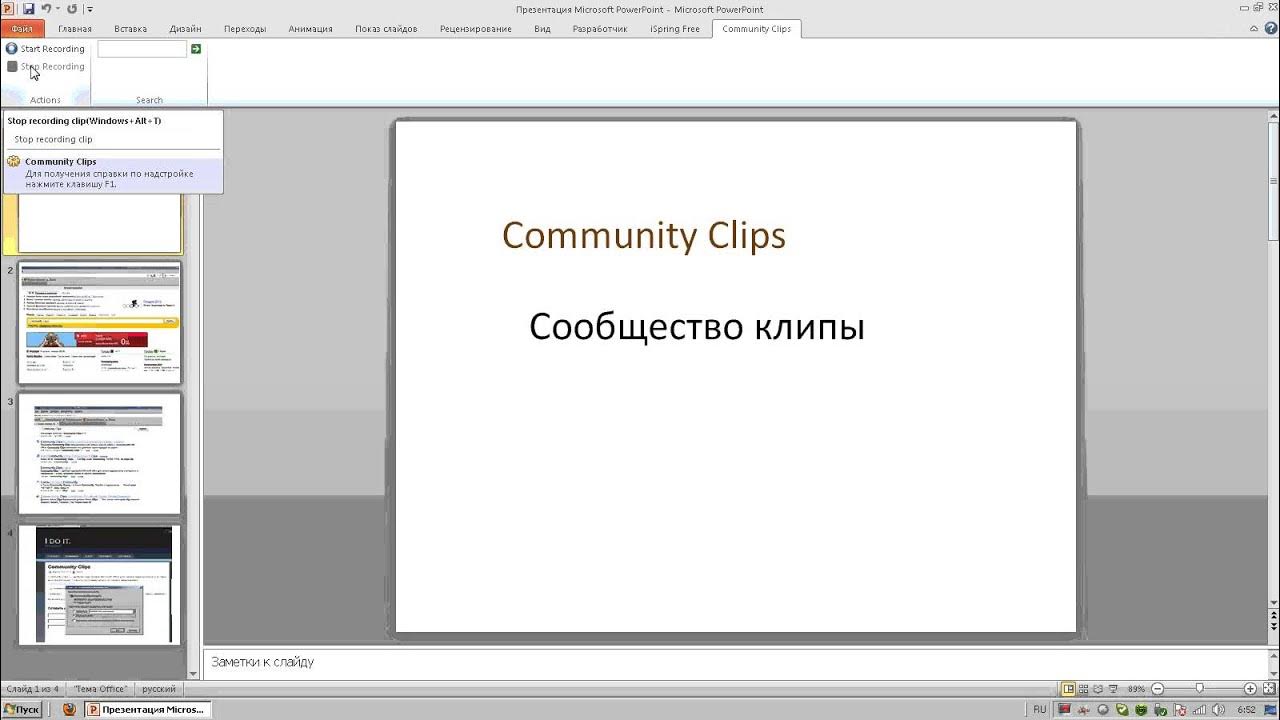Switch to Reading view
The width and height of the screenshot is (1280, 720).
click(x=1097, y=689)
